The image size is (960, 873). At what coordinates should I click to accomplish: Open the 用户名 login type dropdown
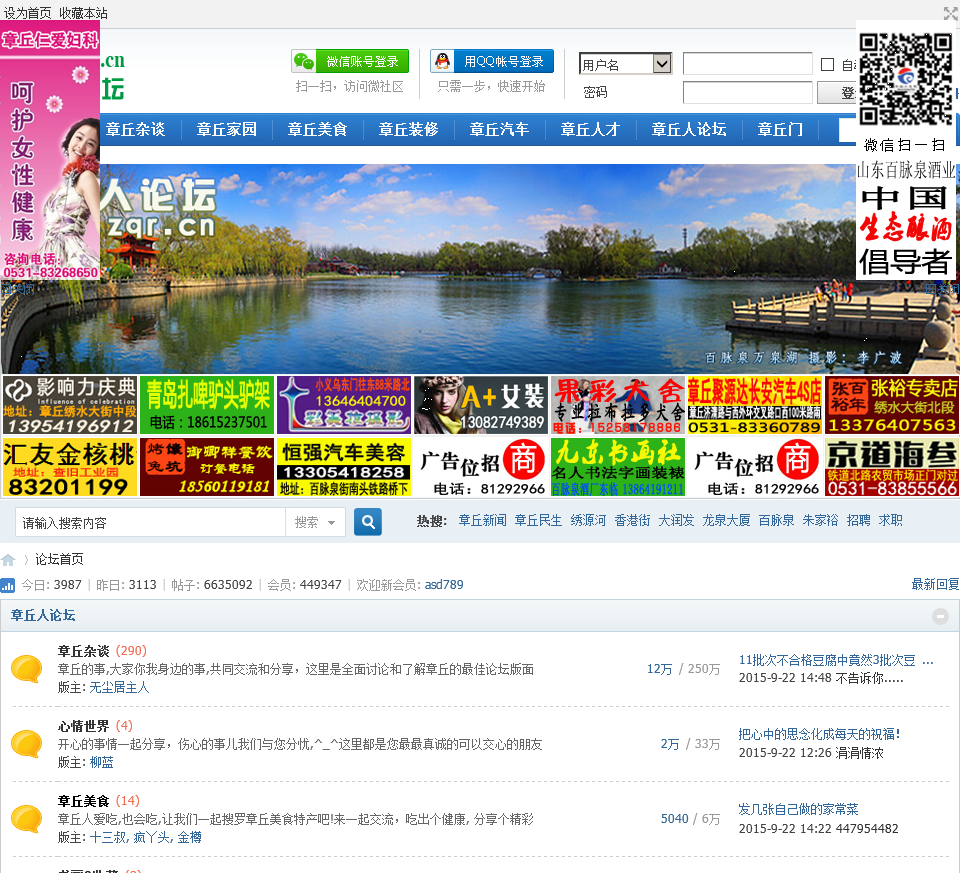tap(625, 64)
